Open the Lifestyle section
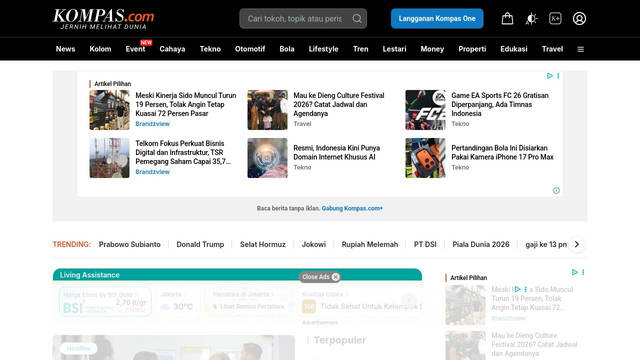 pyautogui.click(x=324, y=49)
